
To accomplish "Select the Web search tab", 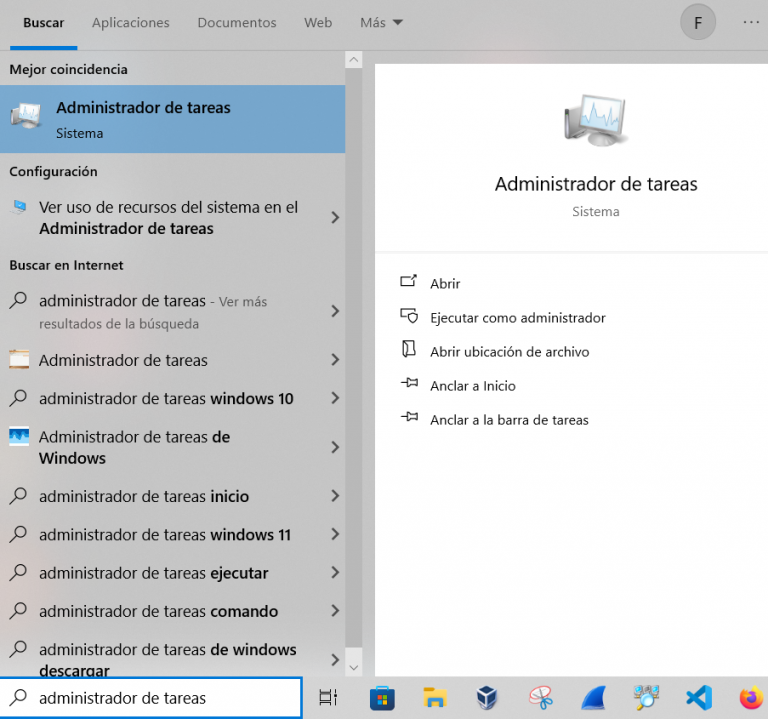I will [x=318, y=22].
